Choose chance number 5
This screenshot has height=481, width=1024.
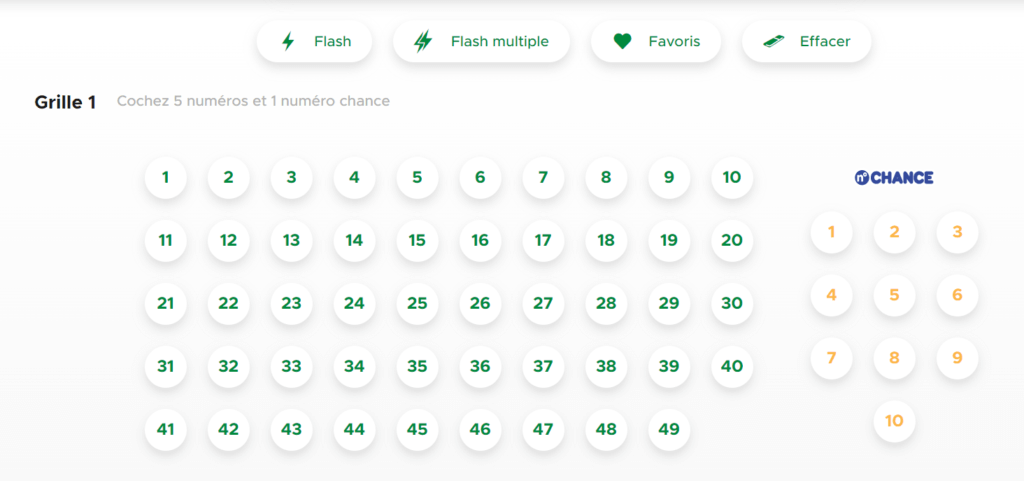pos(894,295)
